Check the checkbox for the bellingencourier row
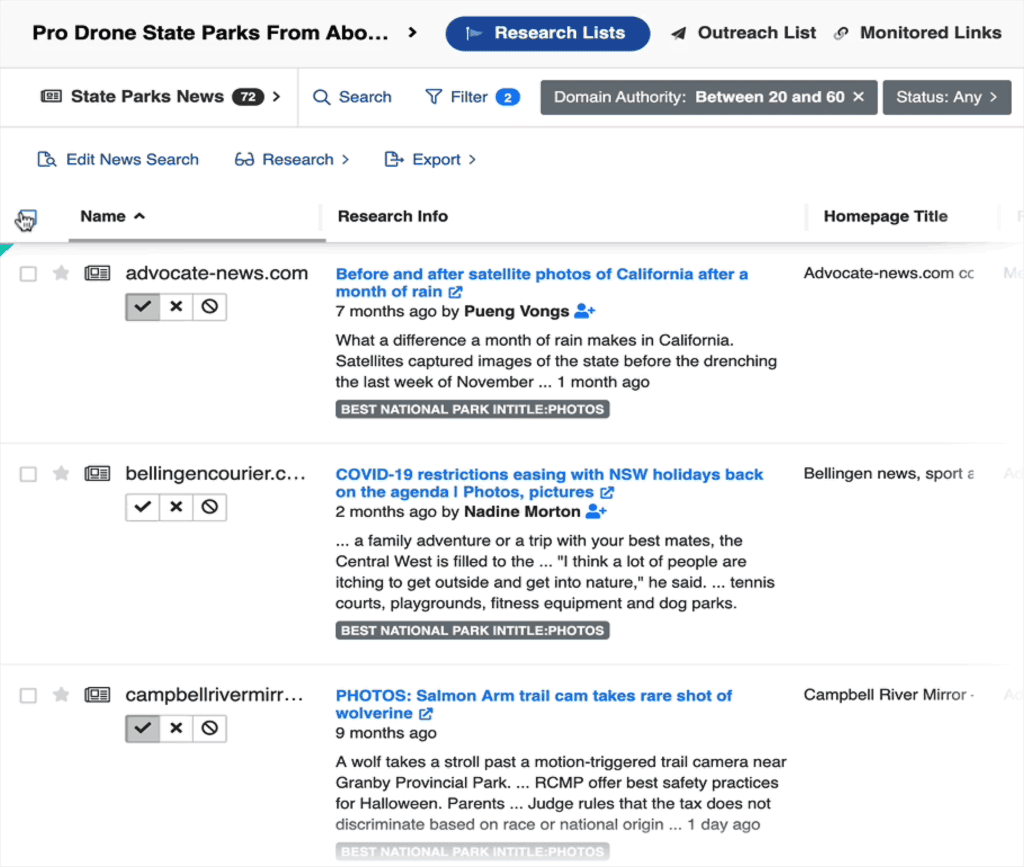 (28, 474)
